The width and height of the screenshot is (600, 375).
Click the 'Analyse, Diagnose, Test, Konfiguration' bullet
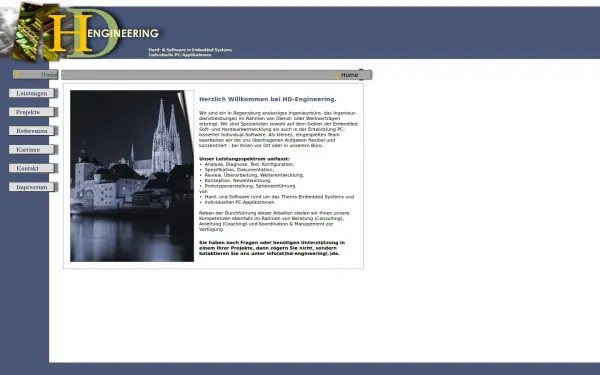point(249,164)
